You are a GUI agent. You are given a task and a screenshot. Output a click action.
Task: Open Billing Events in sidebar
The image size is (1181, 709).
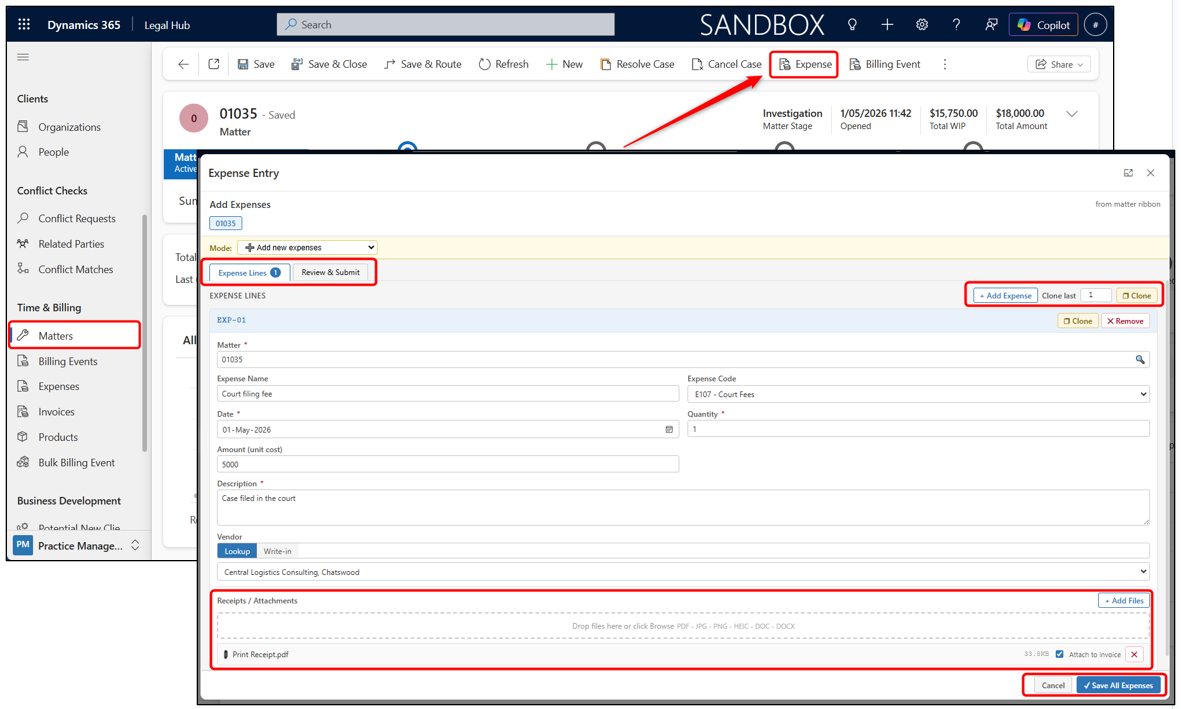(68, 361)
